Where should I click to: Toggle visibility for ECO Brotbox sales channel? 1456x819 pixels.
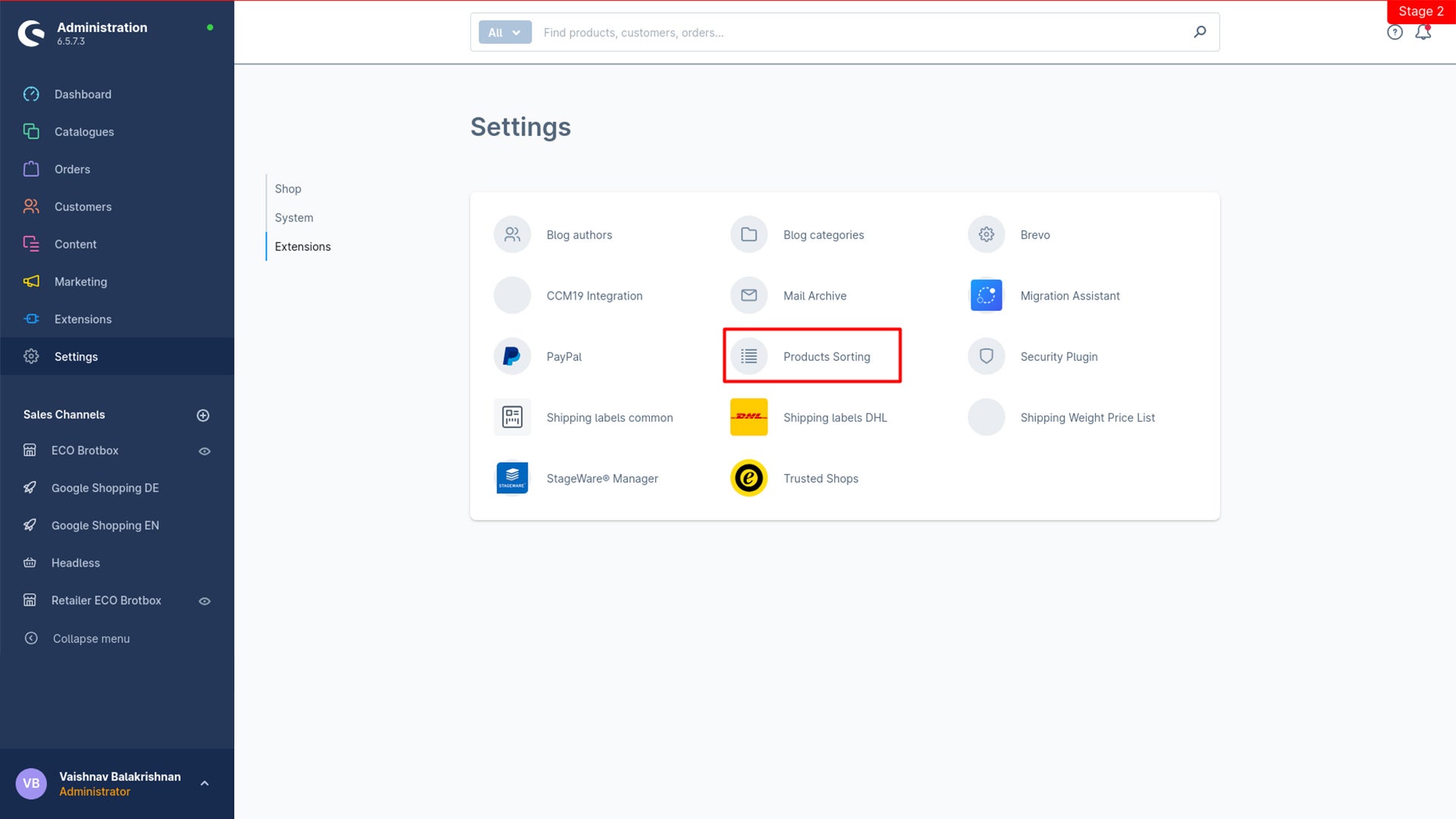click(x=204, y=451)
